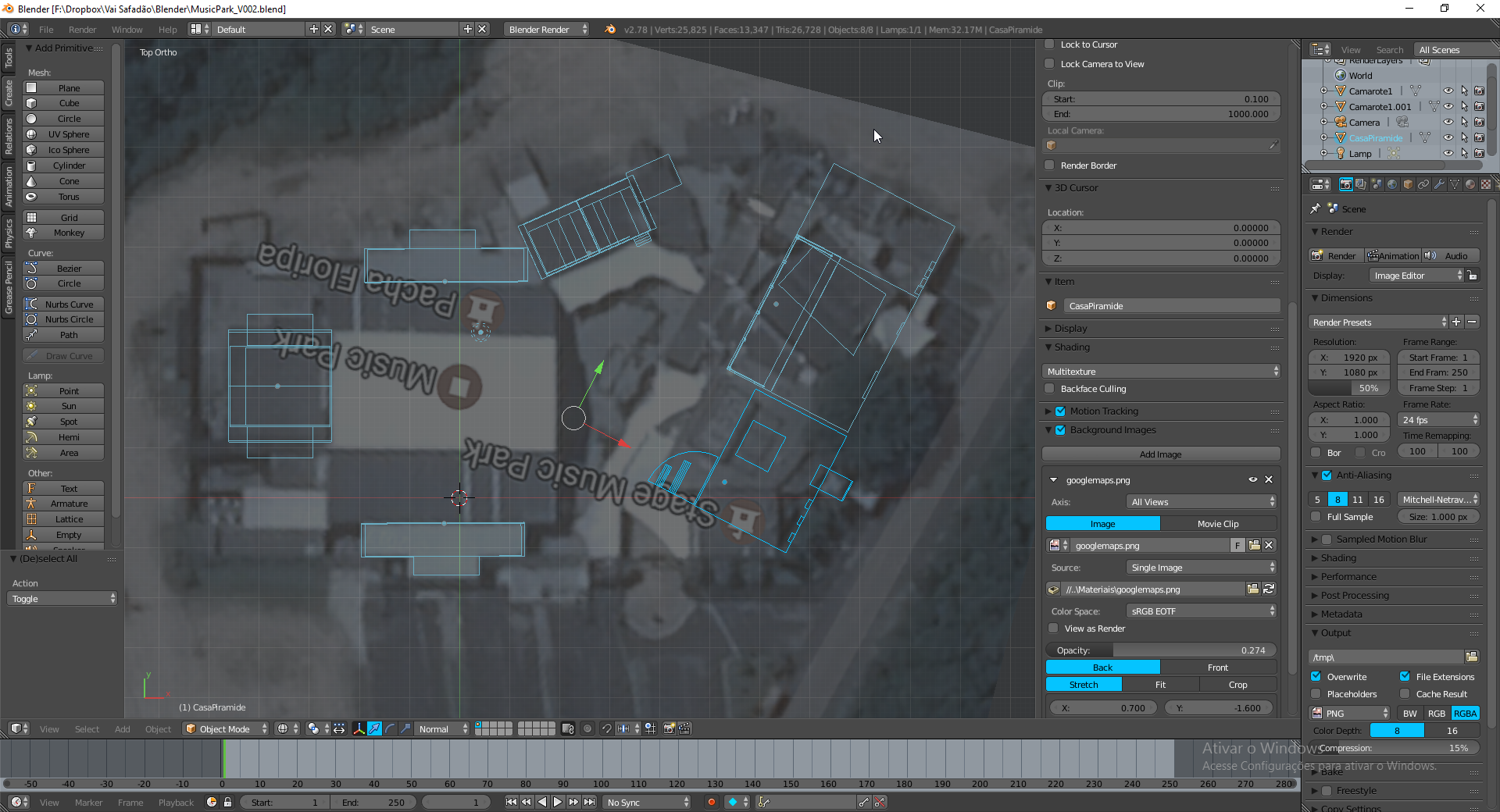Play animation forward in timeline
The width and height of the screenshot is (1500, 812).
point(558,802)
